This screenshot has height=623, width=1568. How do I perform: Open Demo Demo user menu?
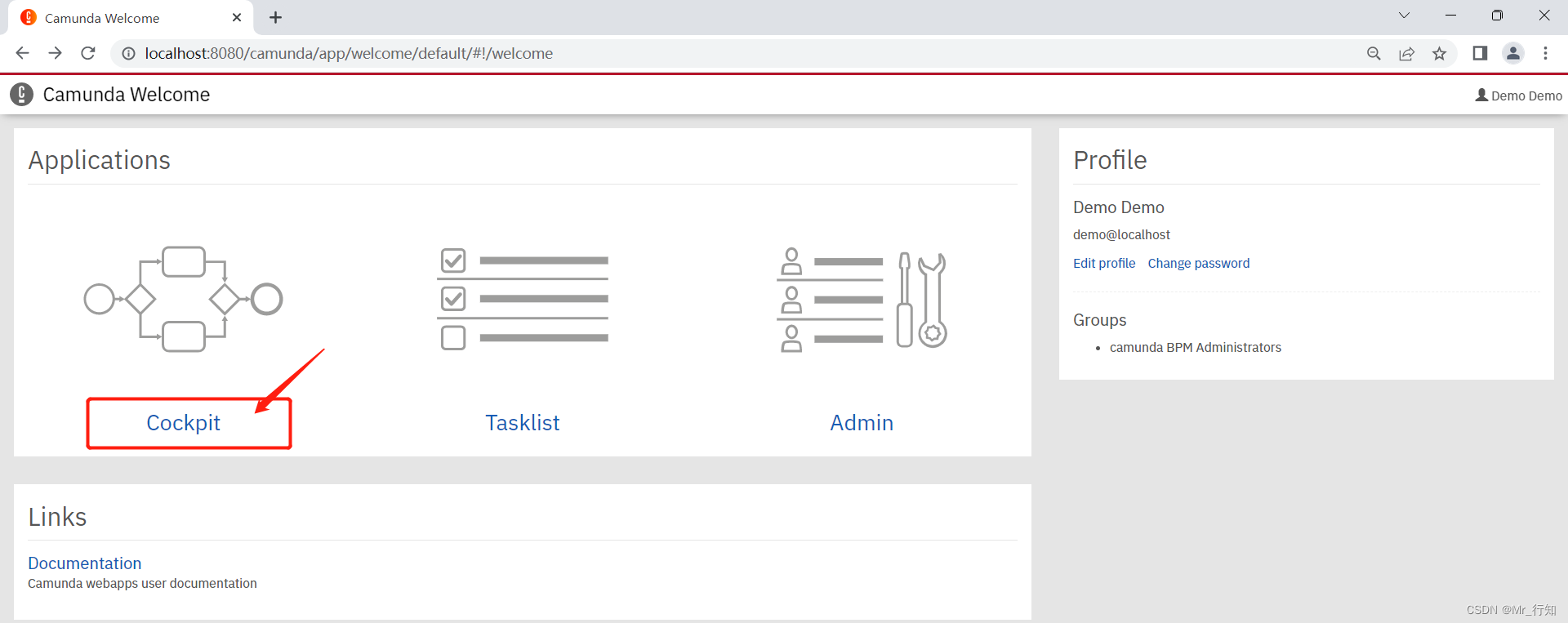point(1518,96)
